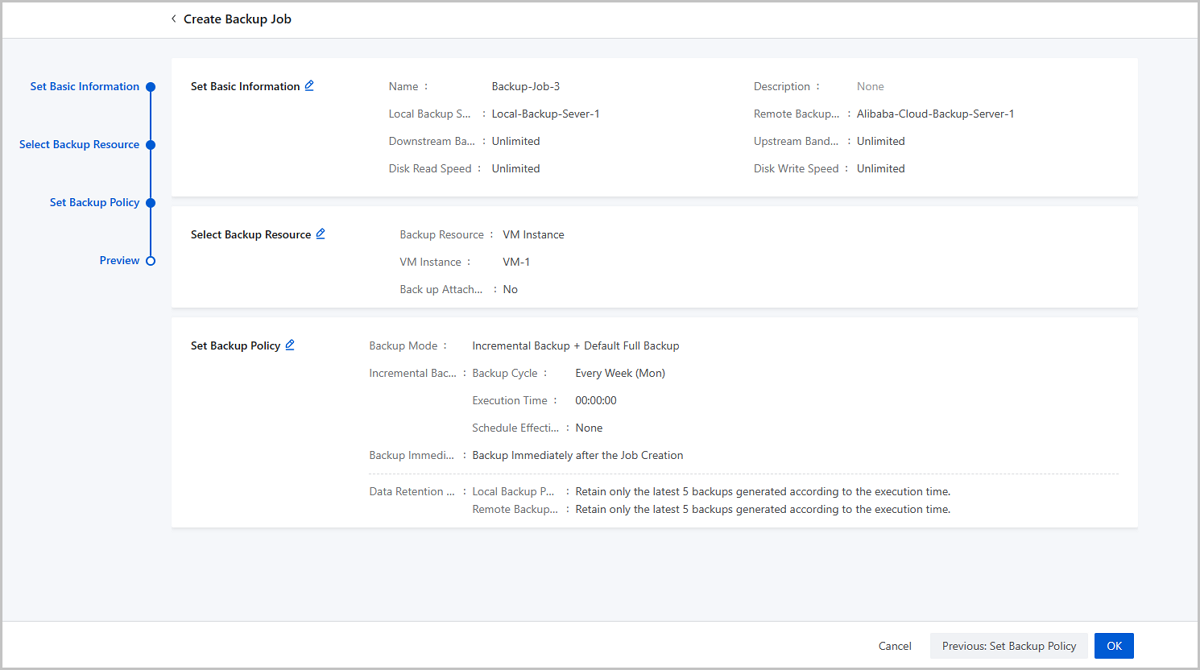Viewport: 1200px width, 670px height.
Task: Switch to Set Backup Policy step in sidebar
Action: pyautogui.click(x=94, y=203)
